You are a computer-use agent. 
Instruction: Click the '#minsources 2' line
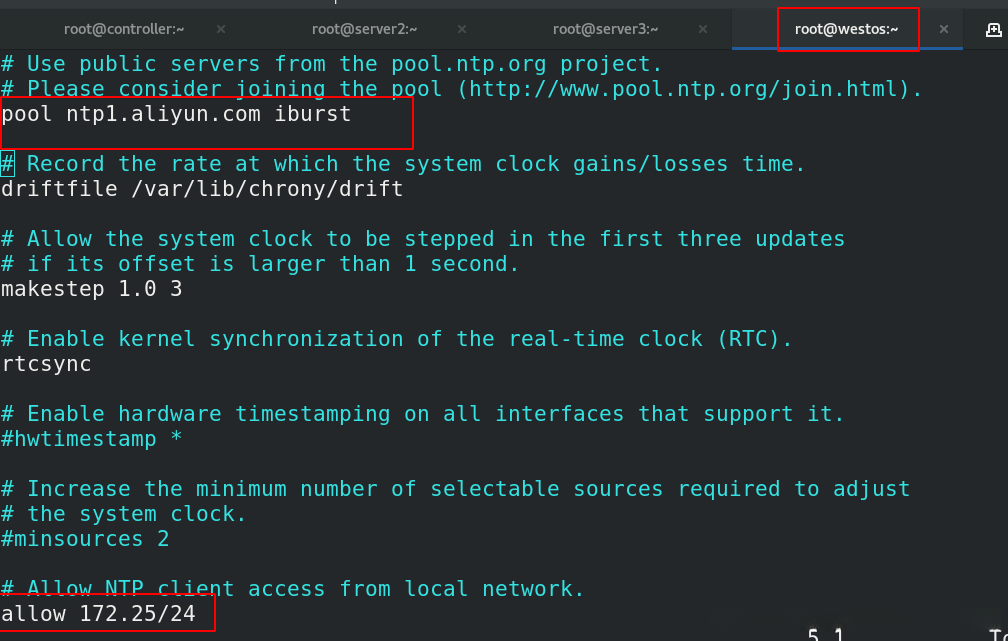click(86, 539)
